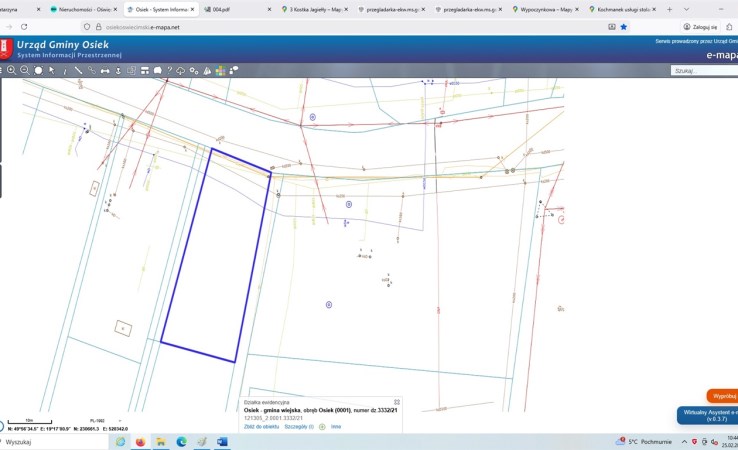Click the full extent zoom icon
The image size is (738, 450).
click(38, 70)
